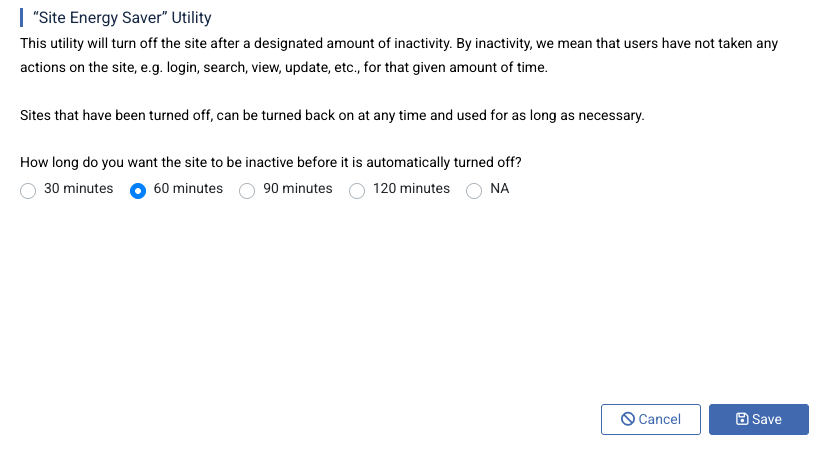The width and height of the screenshot is (816, 450).
Task: Click the "90 minutes" text label
Action: click(298, 188)
